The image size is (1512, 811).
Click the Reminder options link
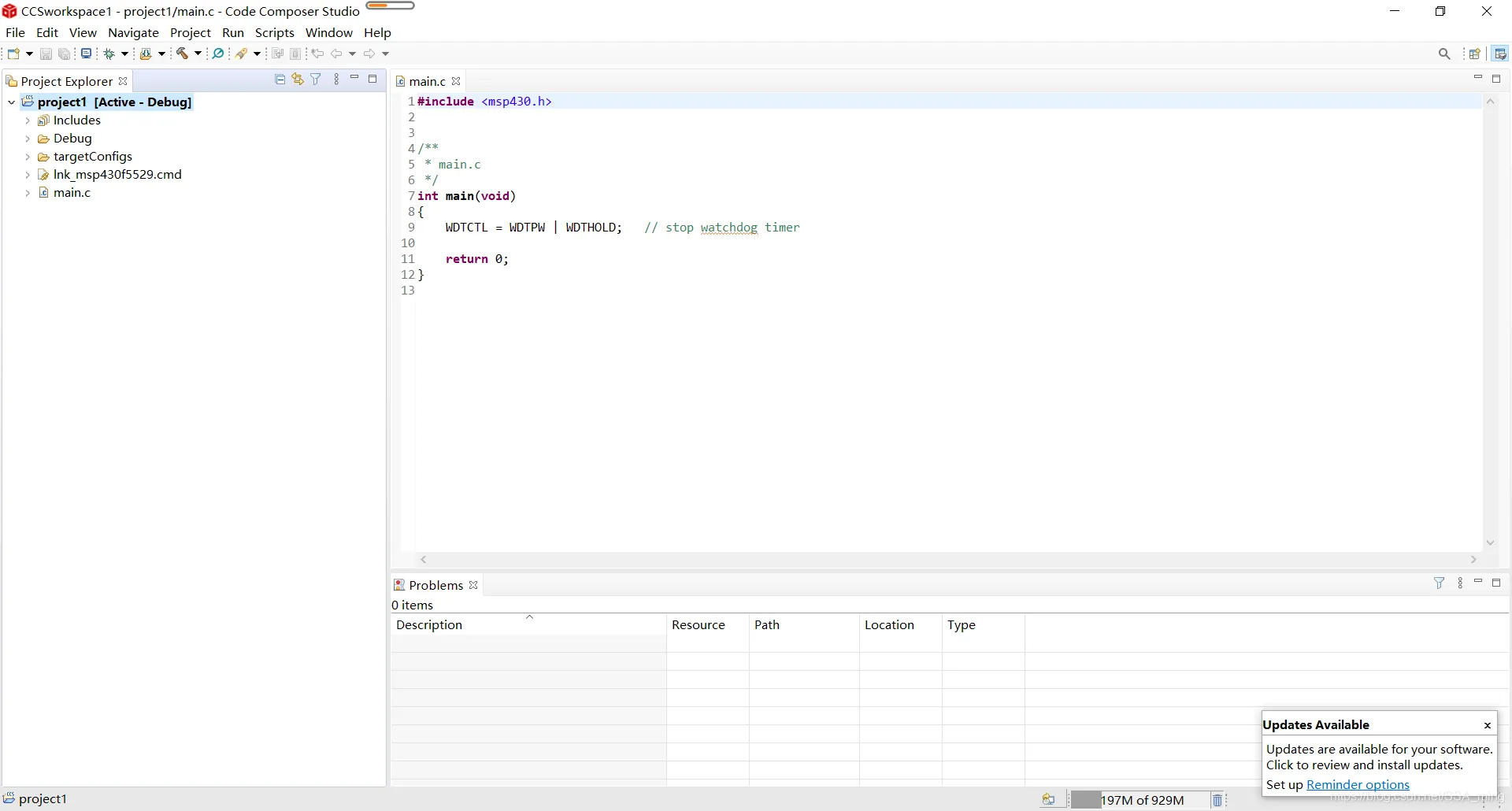(x=1358, y=785)
